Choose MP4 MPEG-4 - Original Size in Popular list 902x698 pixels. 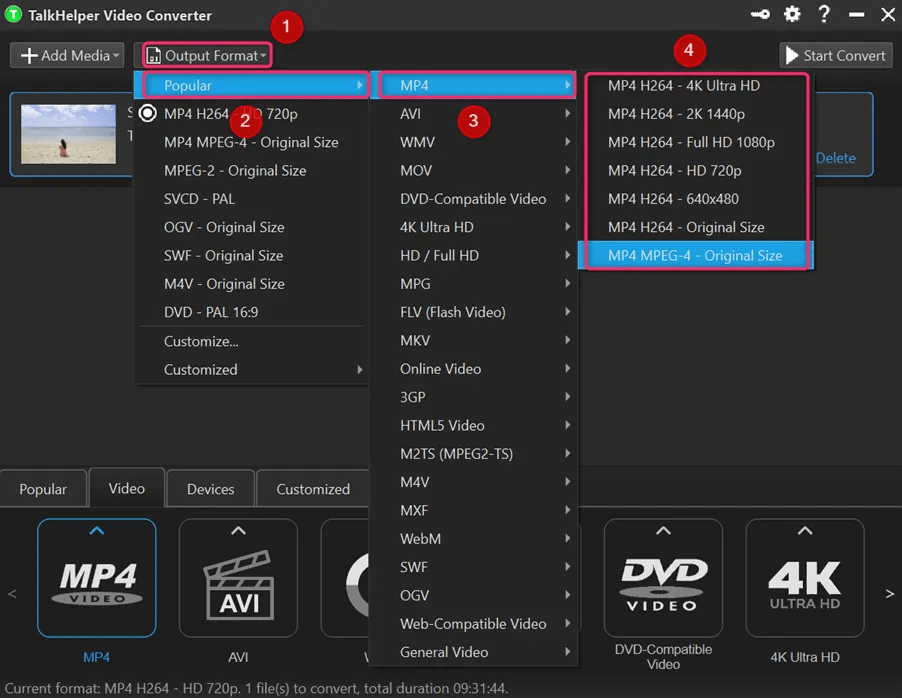click(x=253, y=142)
